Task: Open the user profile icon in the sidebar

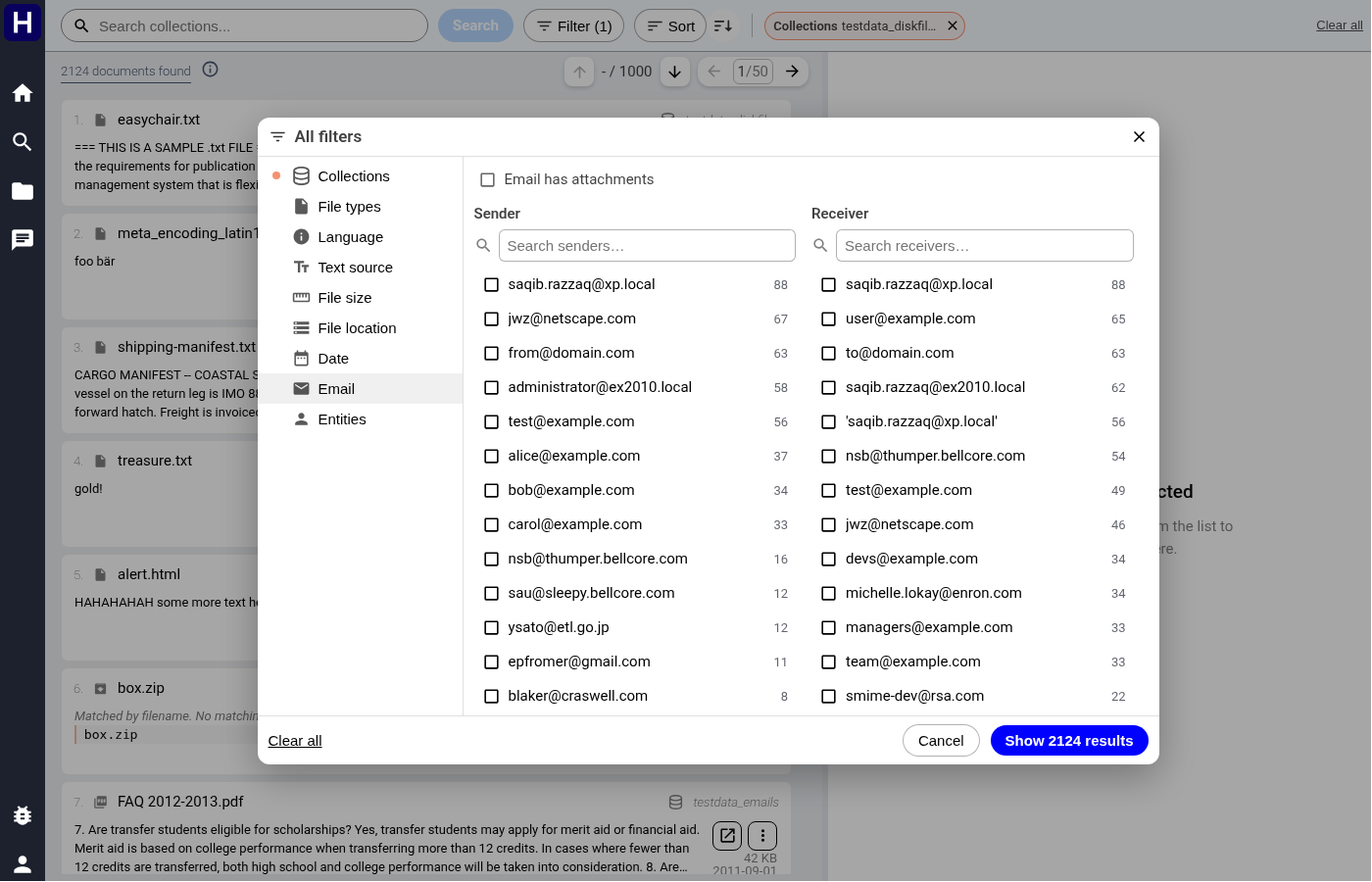Action: pyautogui.click(x=23, y=864)
